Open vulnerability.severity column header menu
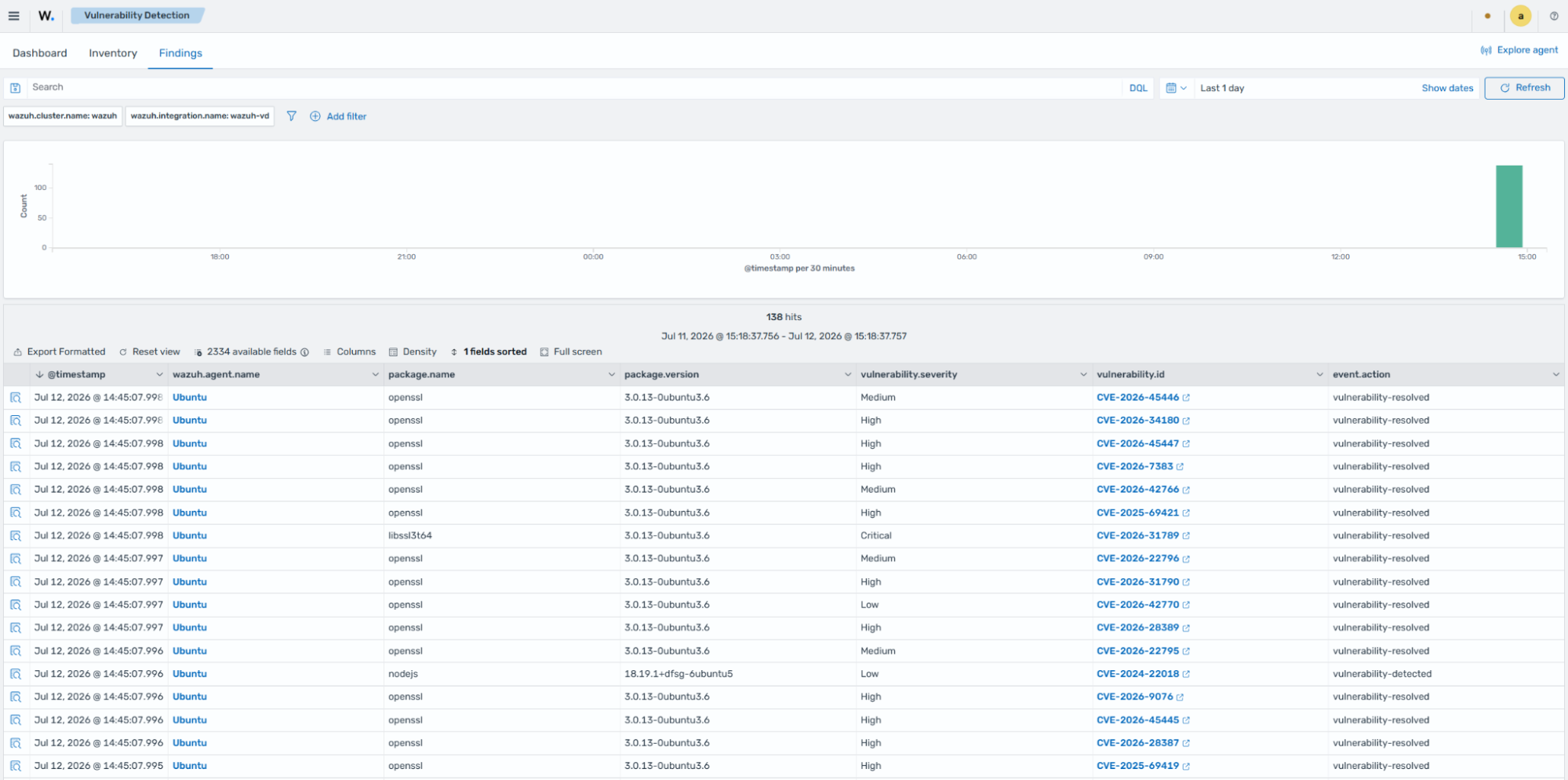Viewport: 1568px width, 780px height. click(x=1083, y=375)
